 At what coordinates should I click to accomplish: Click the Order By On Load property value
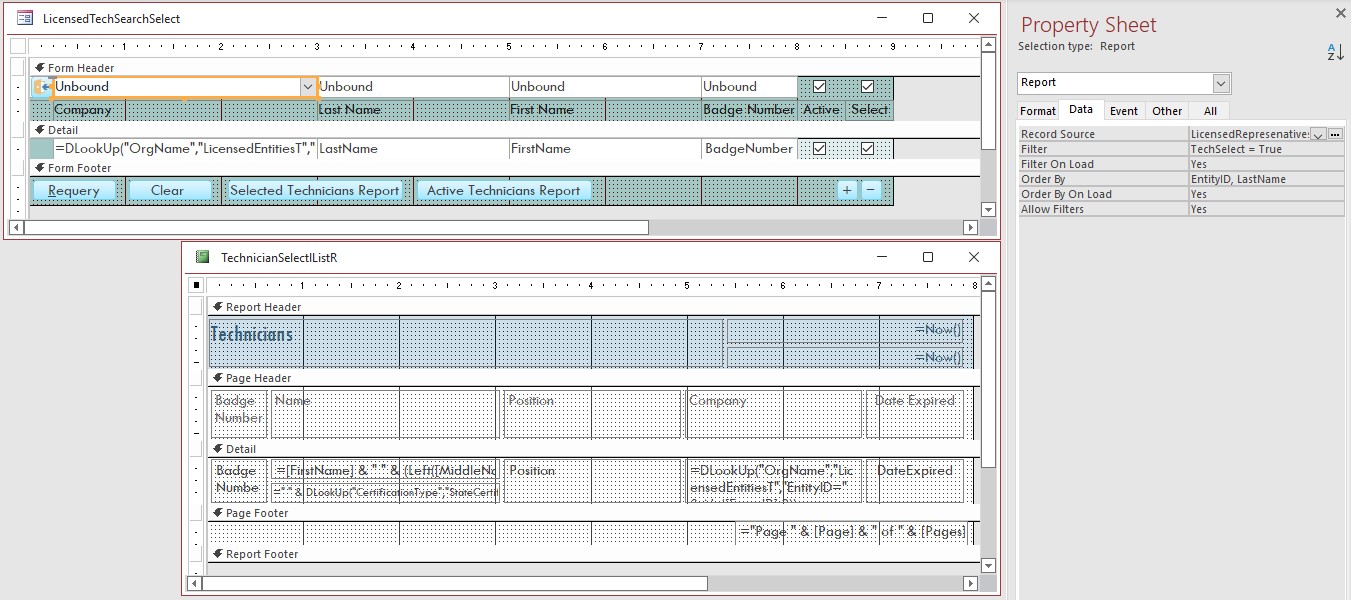(x=1266, y=194)
